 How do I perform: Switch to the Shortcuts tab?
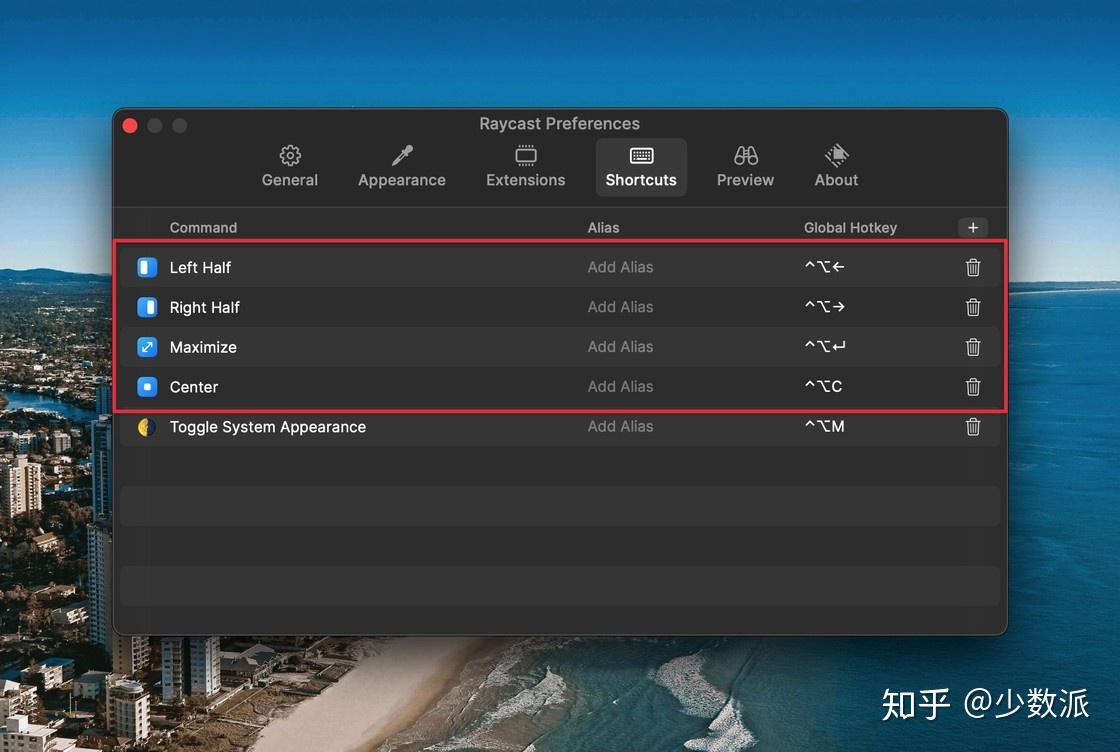[641, 165]
